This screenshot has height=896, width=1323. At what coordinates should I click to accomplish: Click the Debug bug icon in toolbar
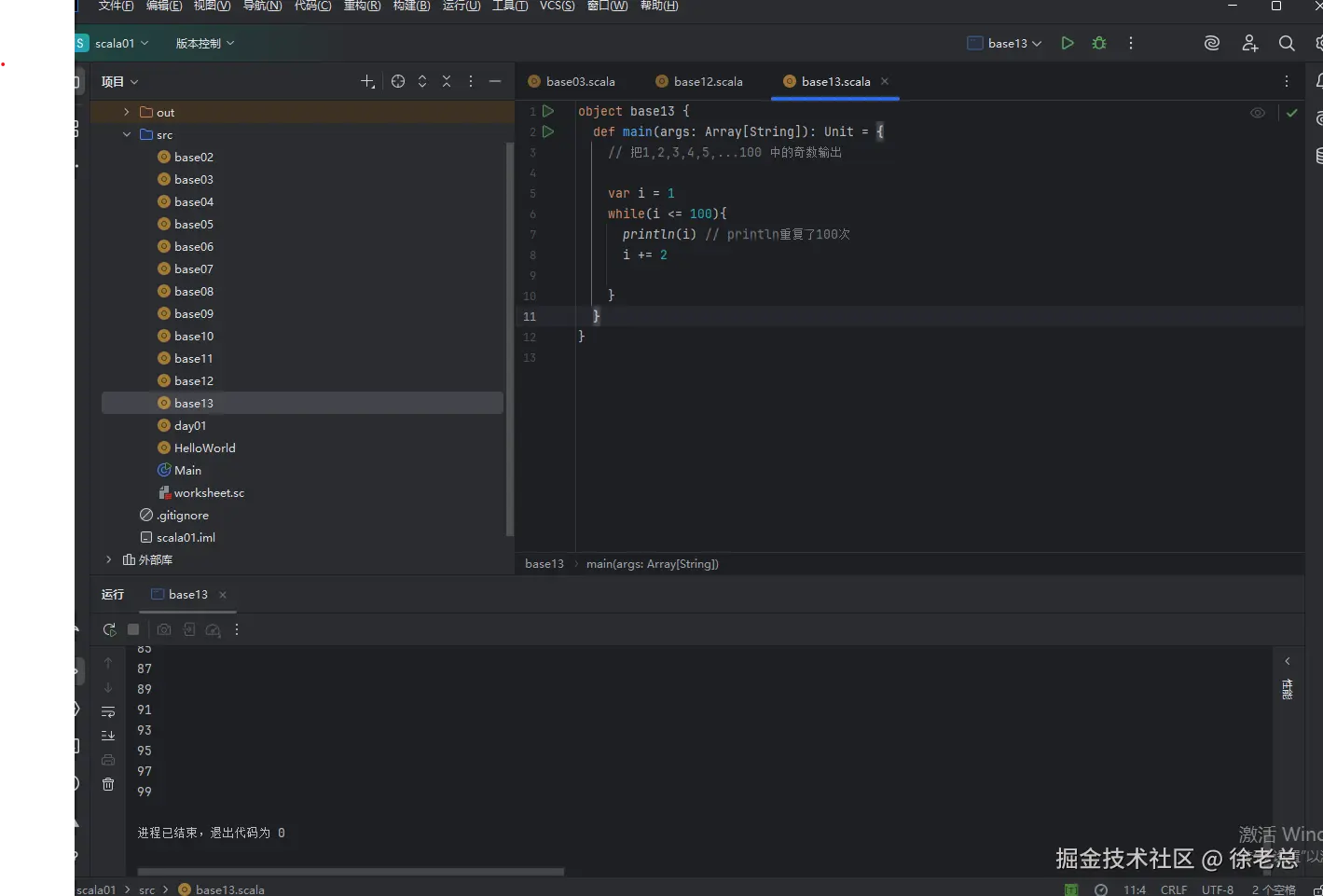tap(1099, 43)
